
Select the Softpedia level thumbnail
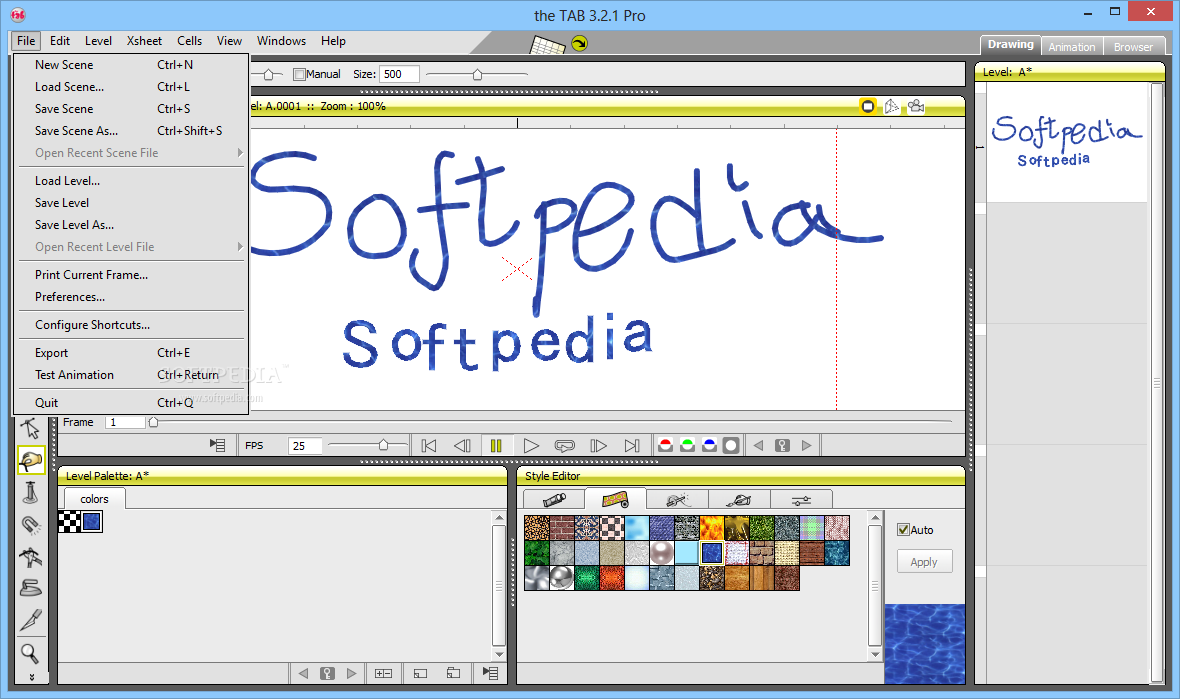(1066, 141)
